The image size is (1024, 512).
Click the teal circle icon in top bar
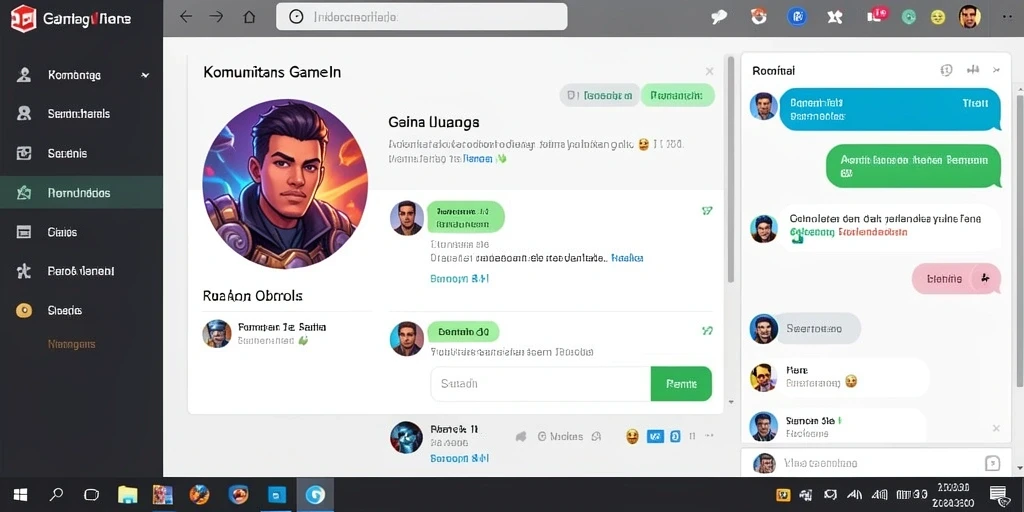908,18
